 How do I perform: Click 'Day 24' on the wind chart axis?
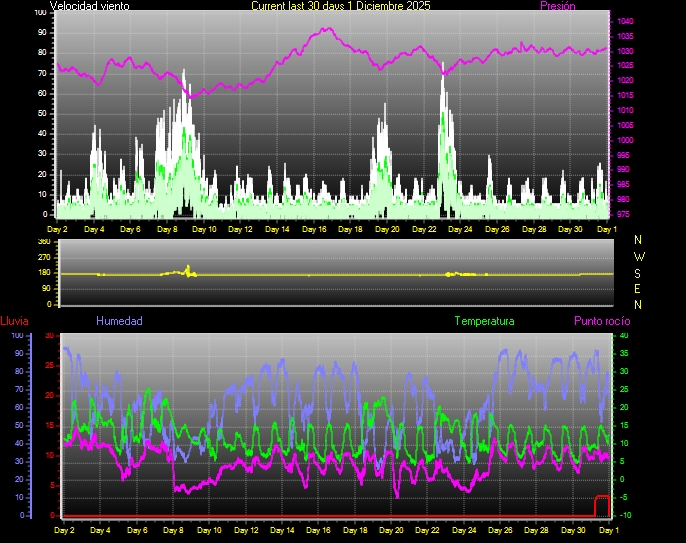click(x=461, y=229)
